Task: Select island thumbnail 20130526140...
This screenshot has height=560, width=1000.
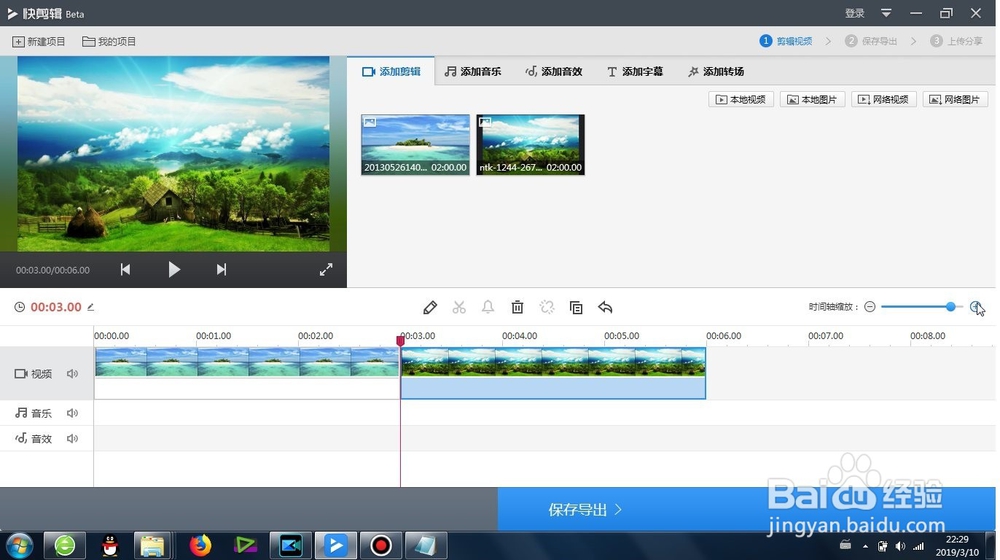Action: [415, 145]
